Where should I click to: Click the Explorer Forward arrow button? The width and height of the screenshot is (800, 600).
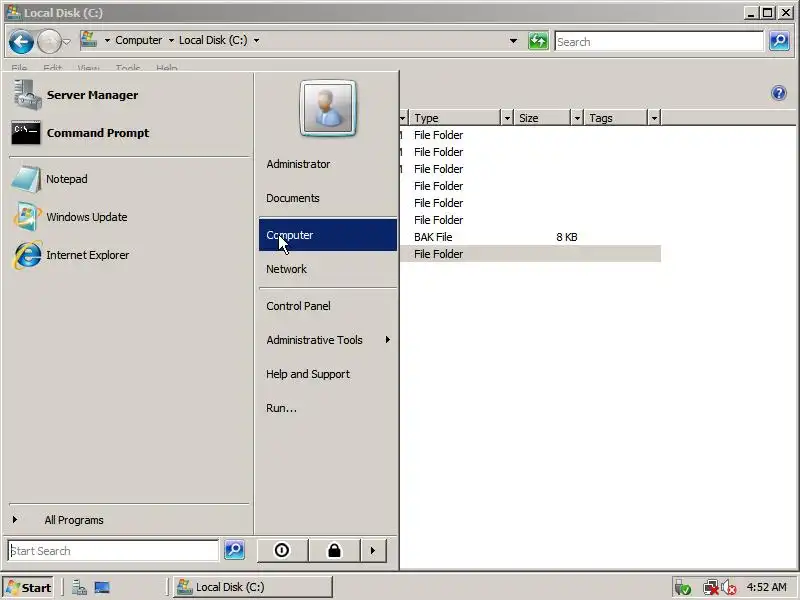point(49,41)
